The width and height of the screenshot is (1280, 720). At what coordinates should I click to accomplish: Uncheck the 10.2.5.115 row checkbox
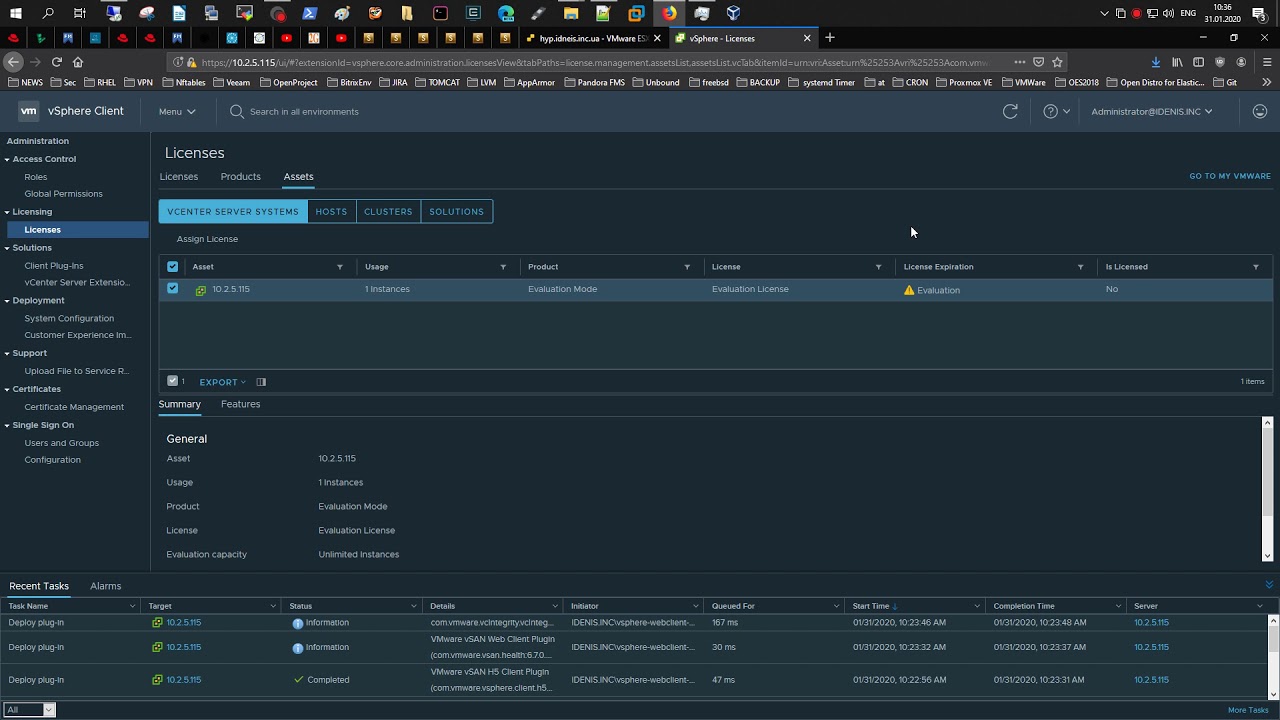pyautogui.click(x=173, y=289)
